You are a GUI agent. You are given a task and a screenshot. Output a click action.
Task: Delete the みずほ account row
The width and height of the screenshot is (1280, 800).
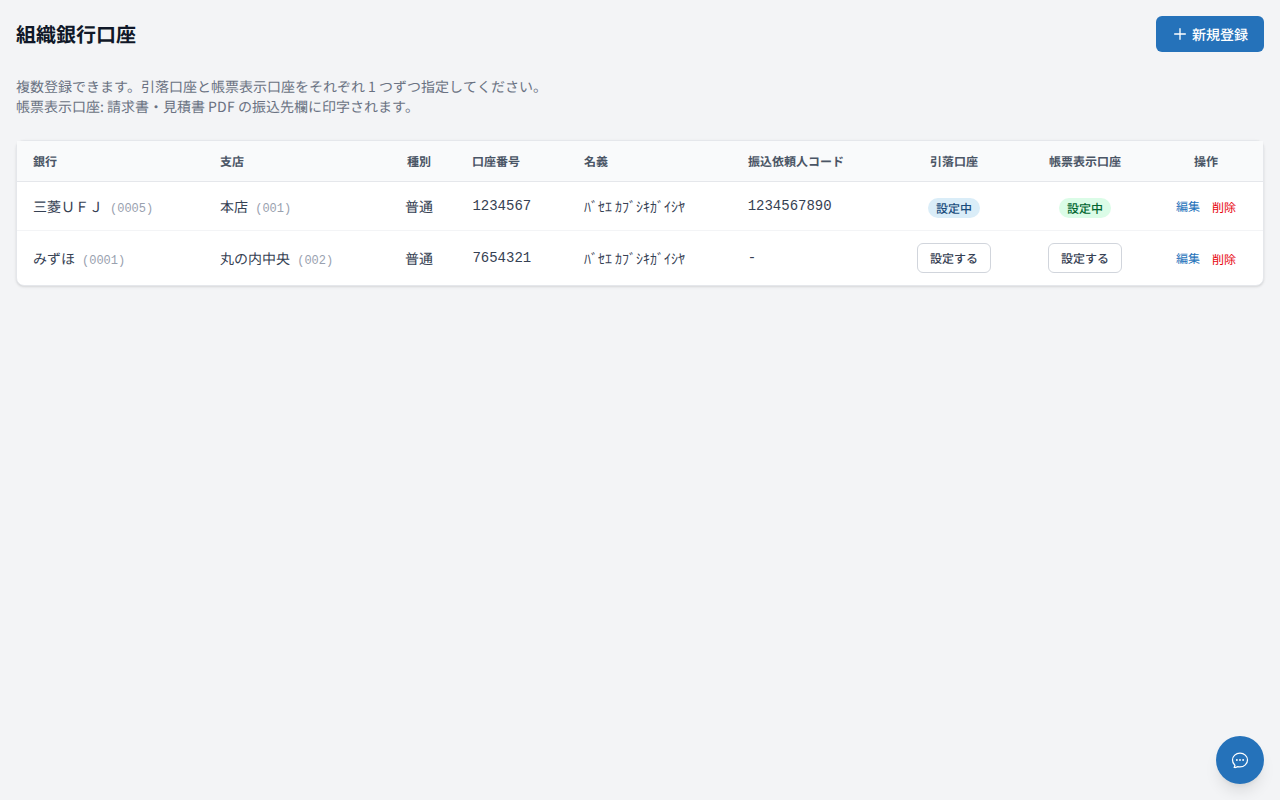[x=1224, y=259]
